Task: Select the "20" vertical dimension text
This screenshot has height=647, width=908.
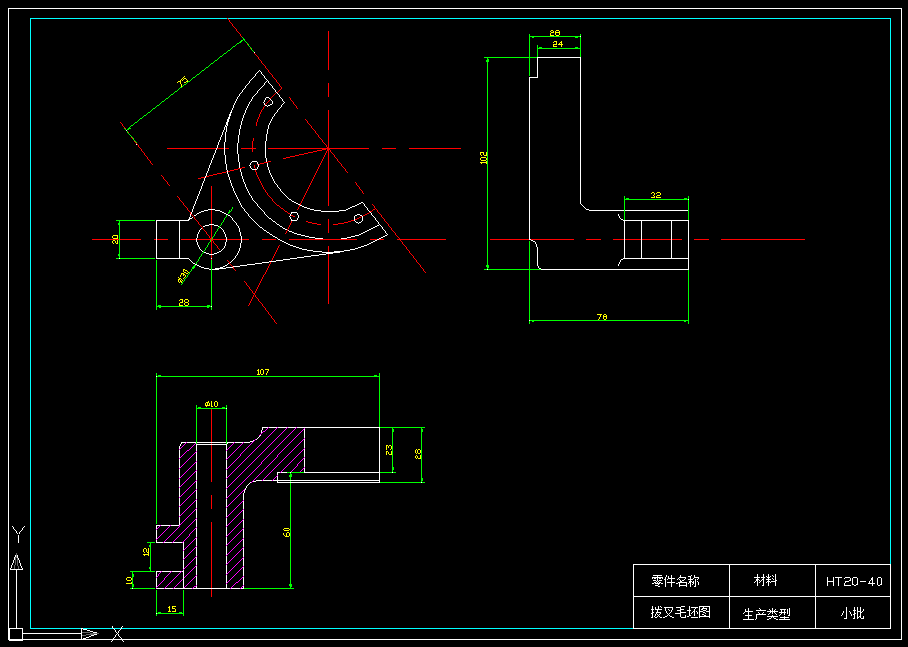Action: coord(115,239)
